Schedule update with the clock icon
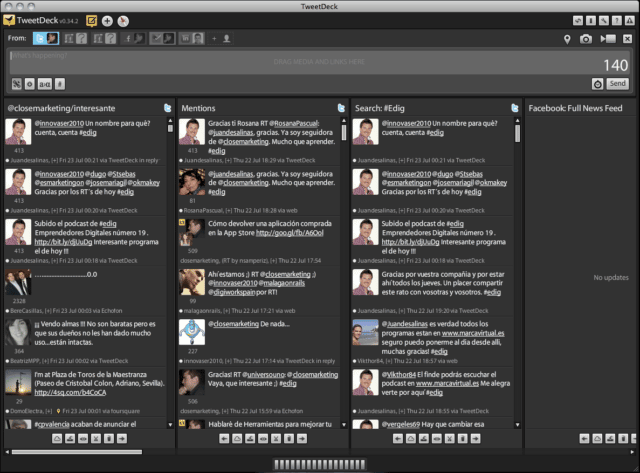Viewport: 640px width, 473px height. coord(598,84)
